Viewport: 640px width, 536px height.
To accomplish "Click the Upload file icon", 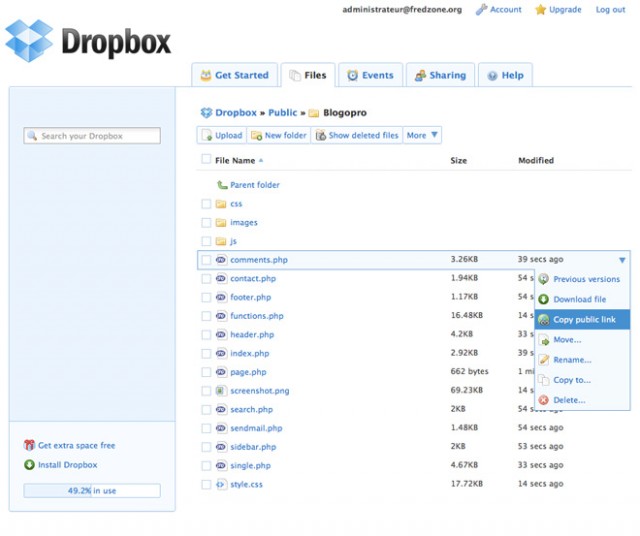I will coord(207,135).
